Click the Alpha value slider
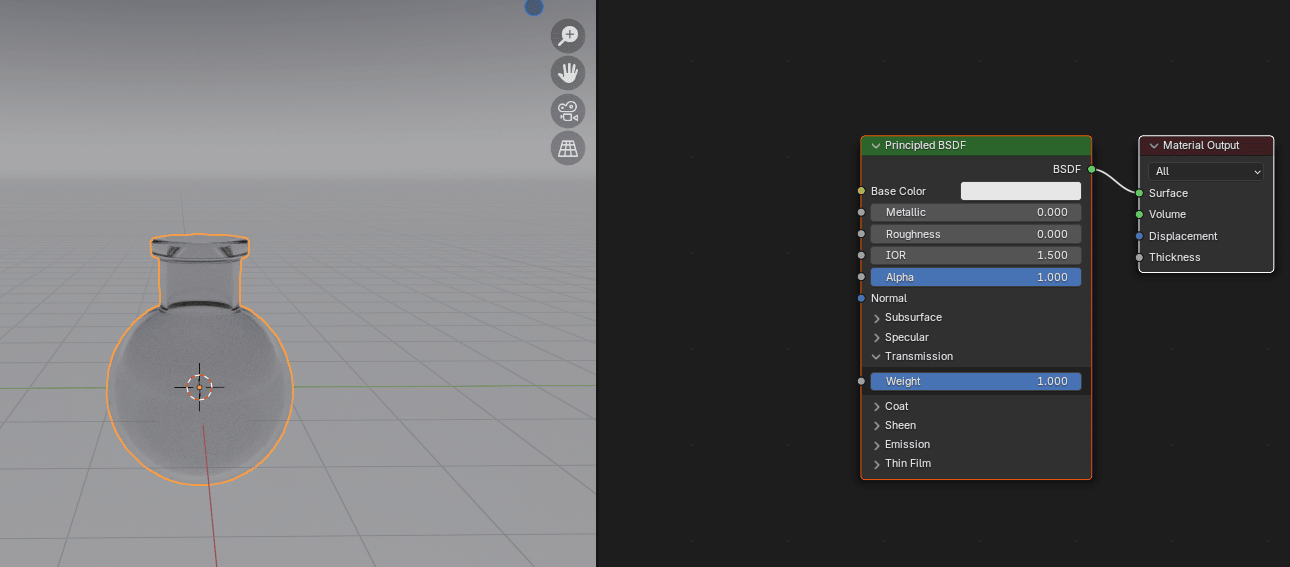Image resolution: width=1290 pixels, height=567 pixels. (975, 277)
